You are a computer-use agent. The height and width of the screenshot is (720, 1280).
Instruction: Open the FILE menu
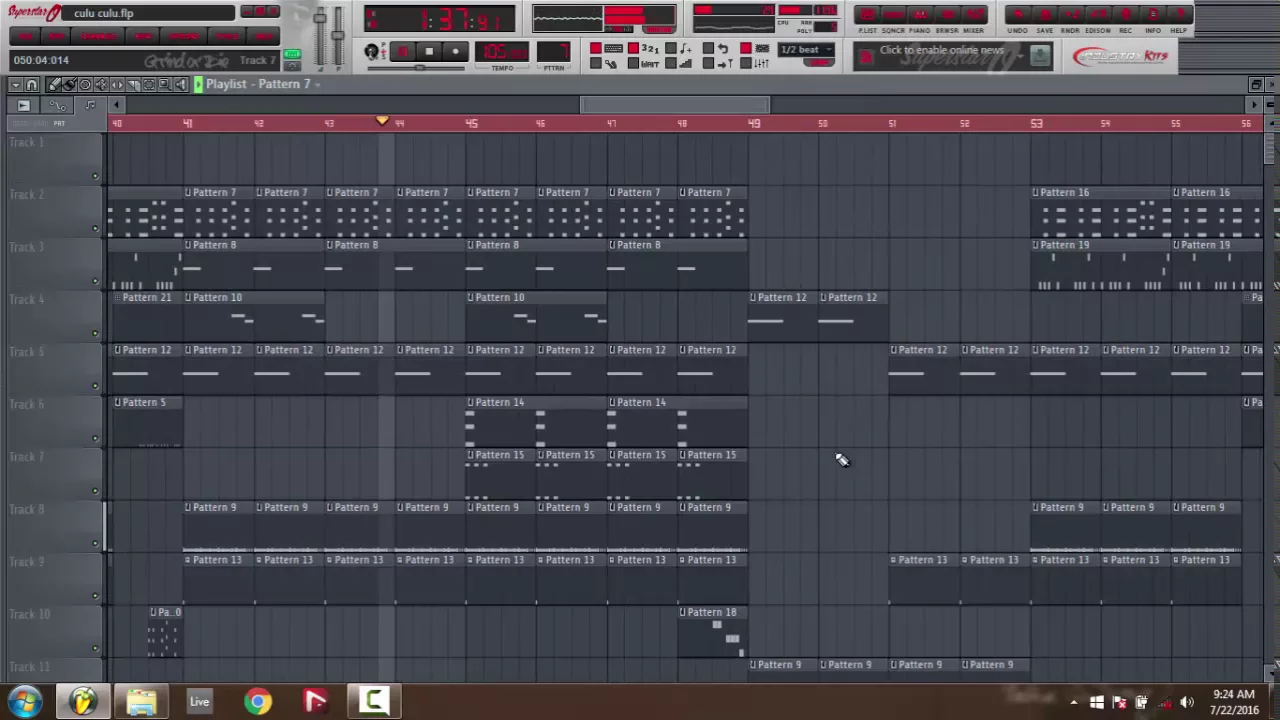(x=25, y=36)
